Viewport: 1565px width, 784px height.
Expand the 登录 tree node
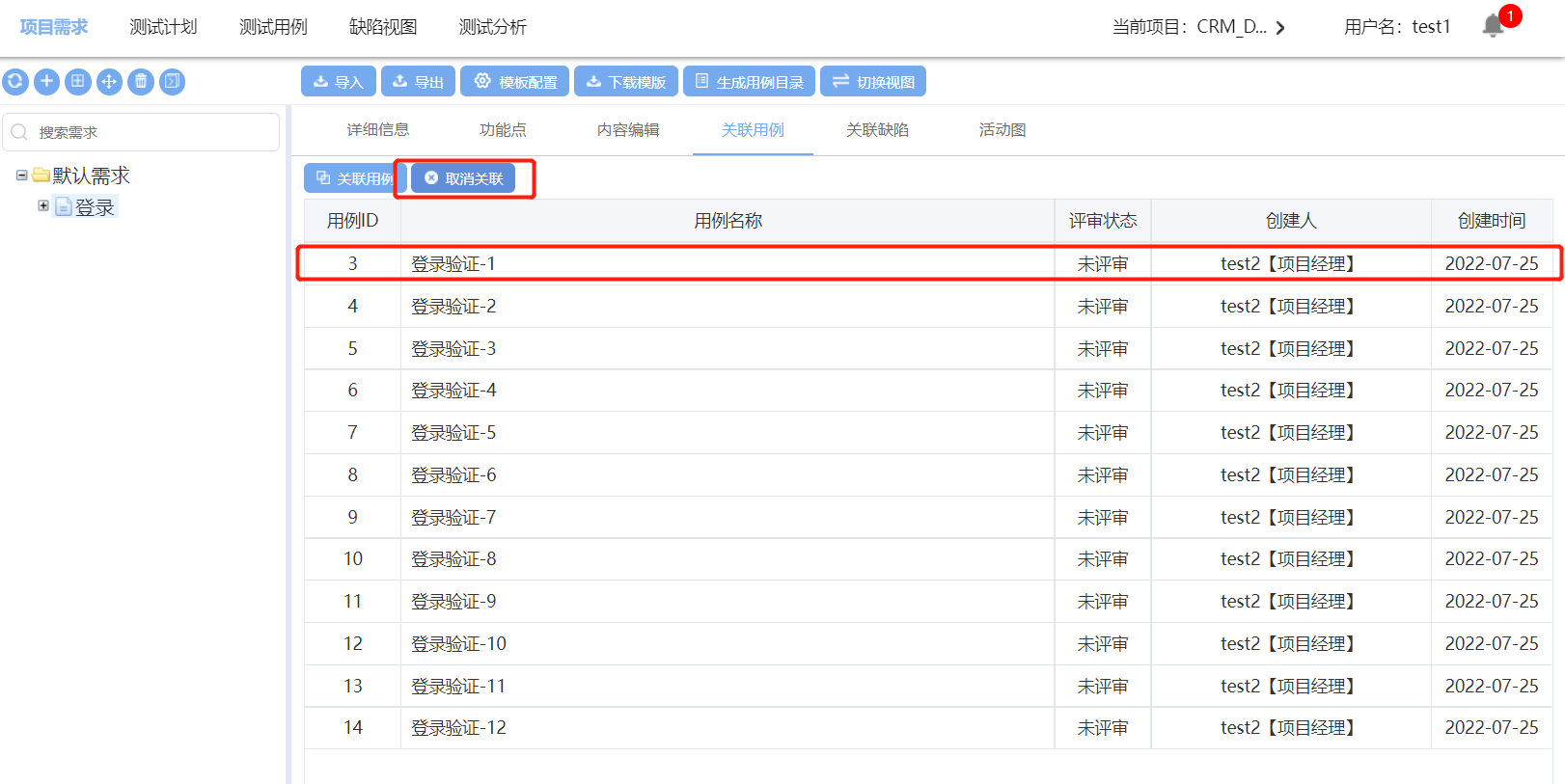click(x=43, y=206)
